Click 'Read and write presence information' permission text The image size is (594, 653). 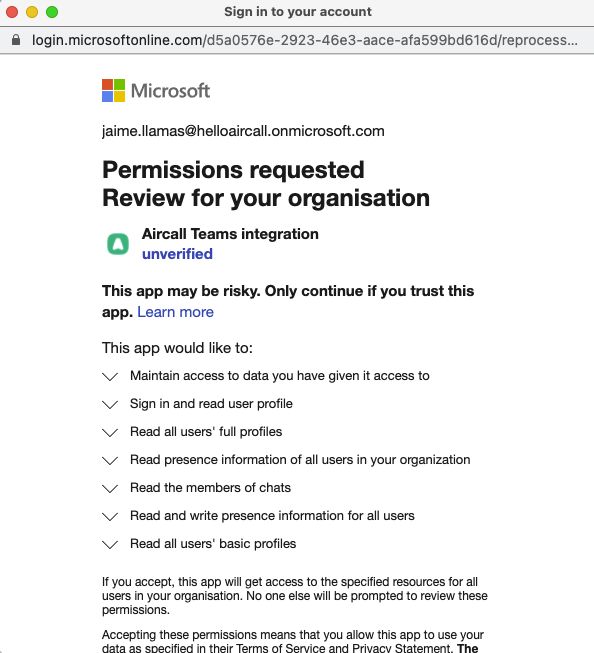(272, 516)
